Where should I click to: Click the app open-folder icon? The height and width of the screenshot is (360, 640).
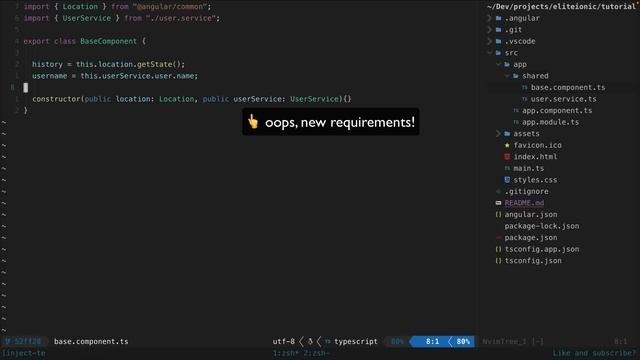pyautogui.click(x=507, y=64)
